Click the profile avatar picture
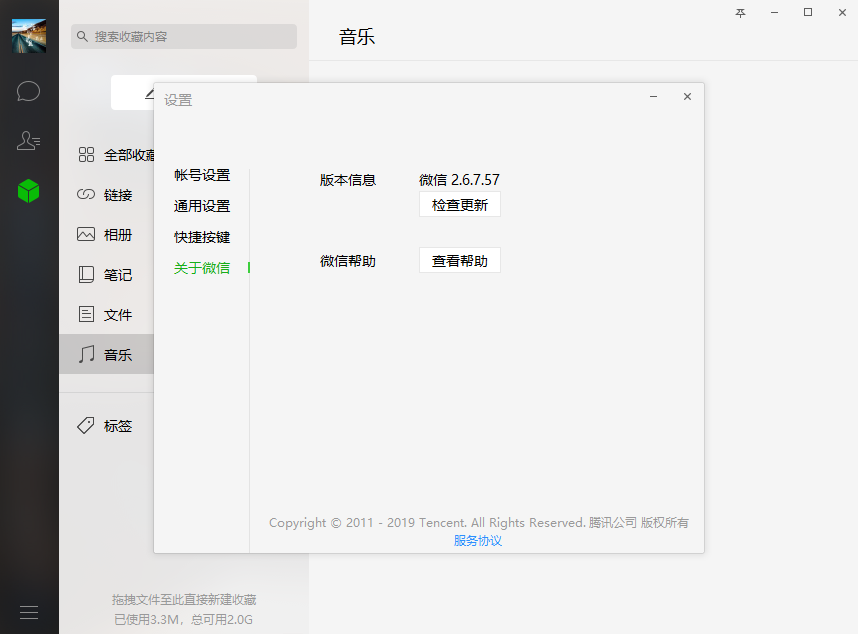858x634 pixels. (x=29, y=36)
